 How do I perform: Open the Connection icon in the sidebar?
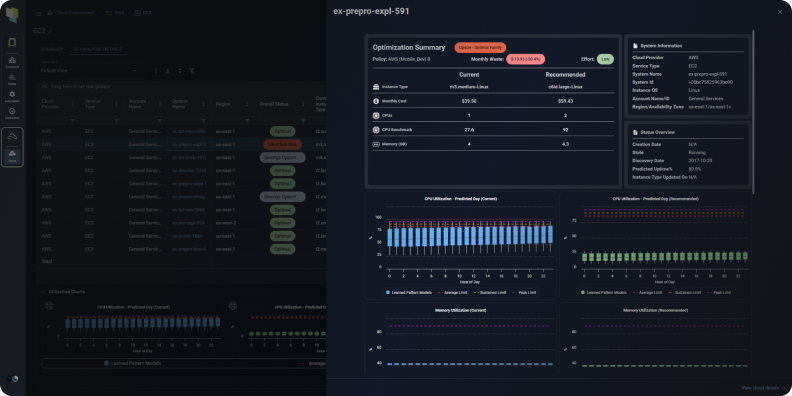pos(12,113)
